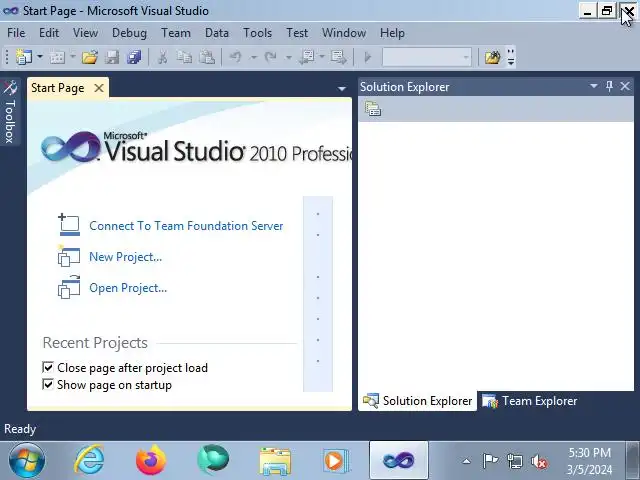The width and height of the screenshot is (640, 480).
Task: Open the Debug menu
Action: pyautogui.click(x=129, y=33)
